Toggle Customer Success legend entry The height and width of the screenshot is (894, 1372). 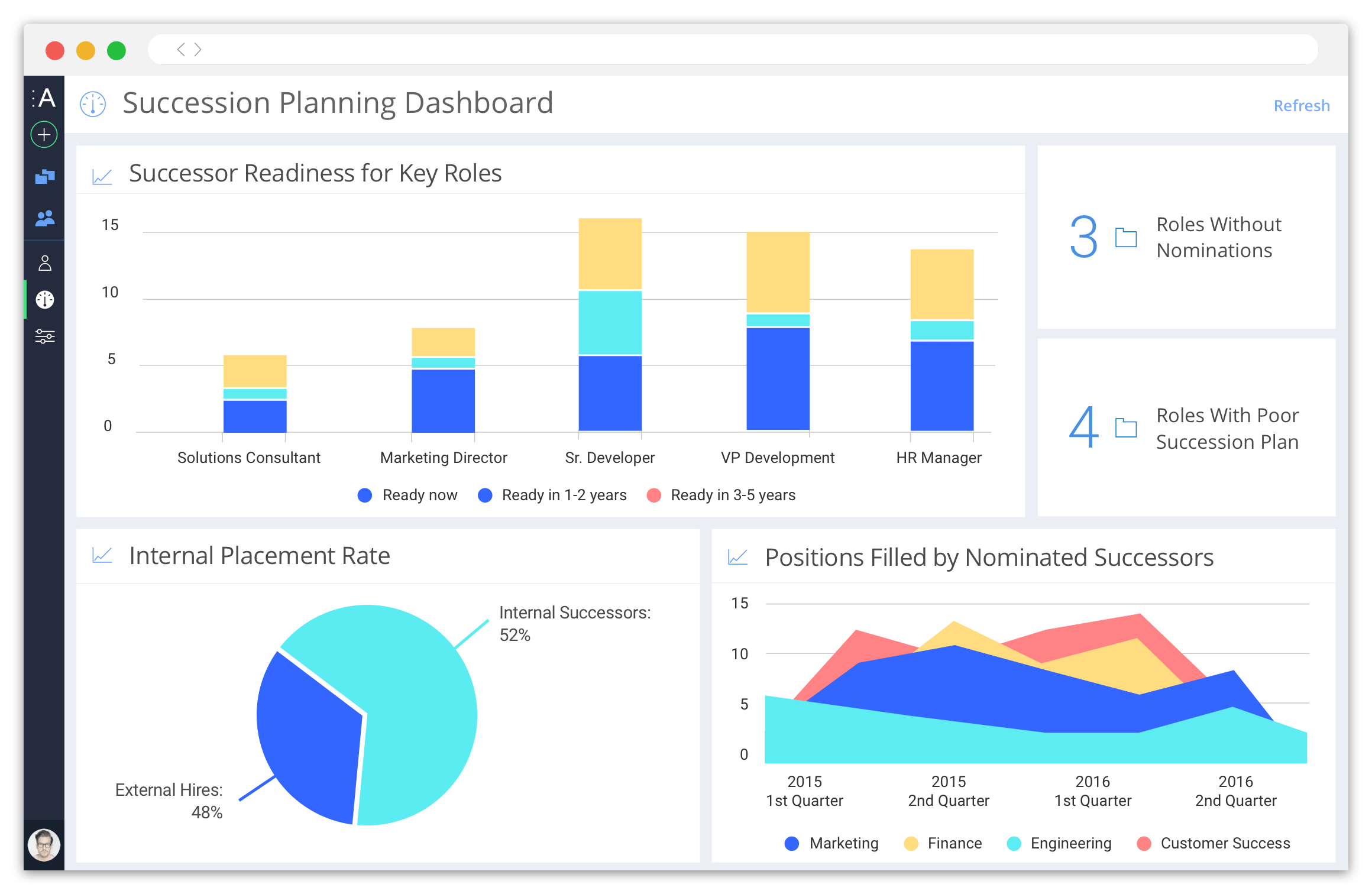(x=1214, y=843)
